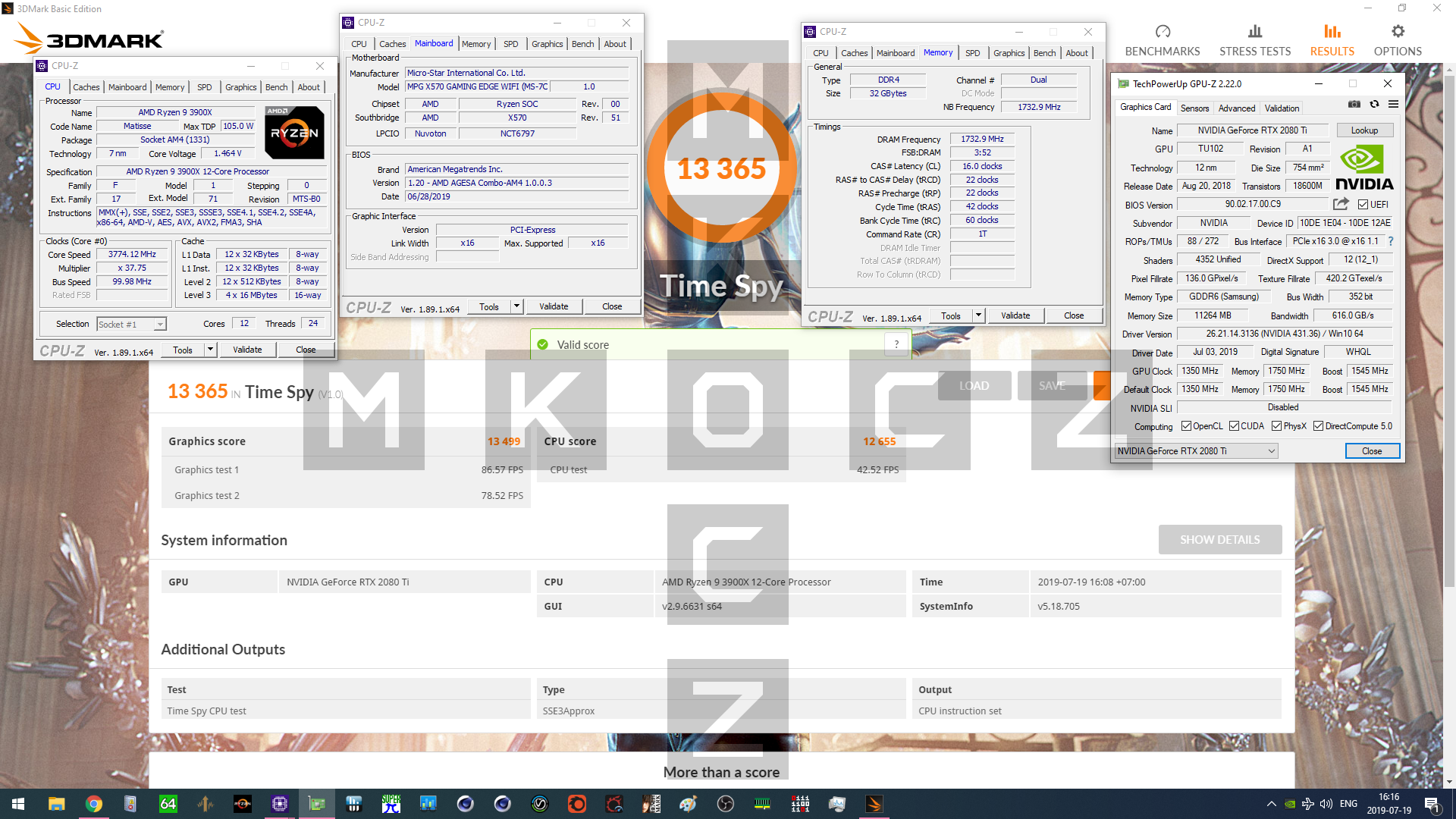Click Validate in the CPU-Z CPU window

click(247, 350)
